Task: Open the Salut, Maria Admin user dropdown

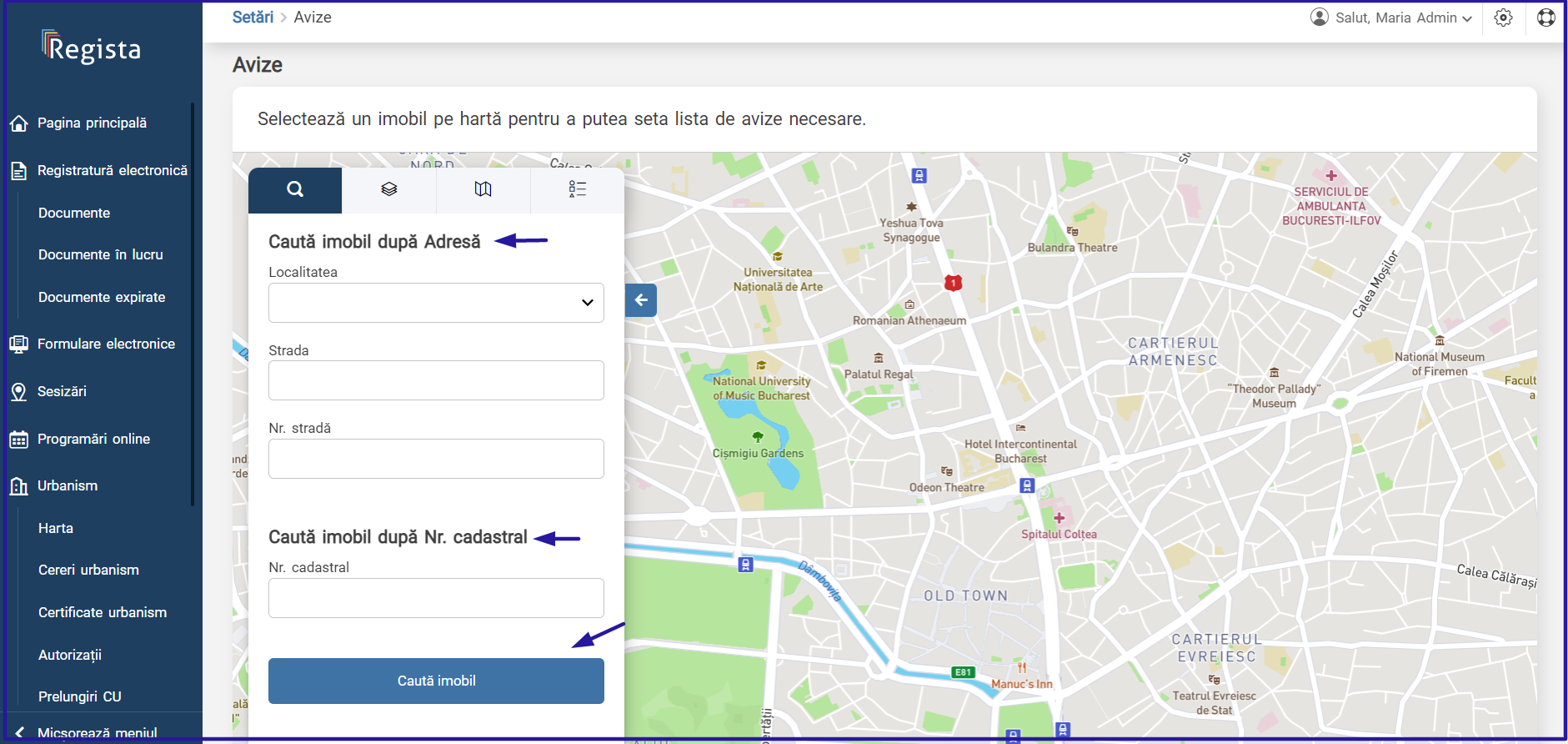Action: pos(1392,18)
